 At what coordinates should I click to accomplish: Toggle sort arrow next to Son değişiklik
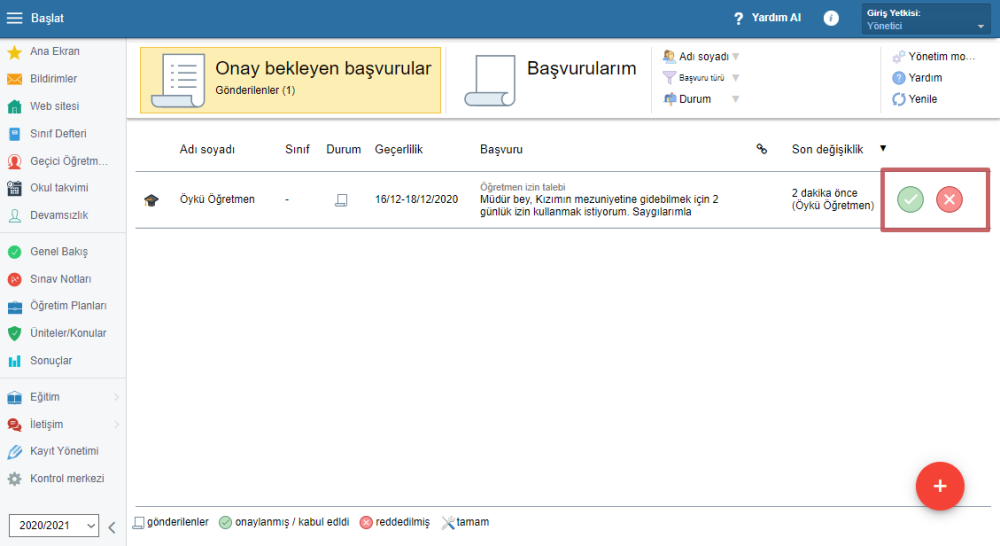pos(883,148)
